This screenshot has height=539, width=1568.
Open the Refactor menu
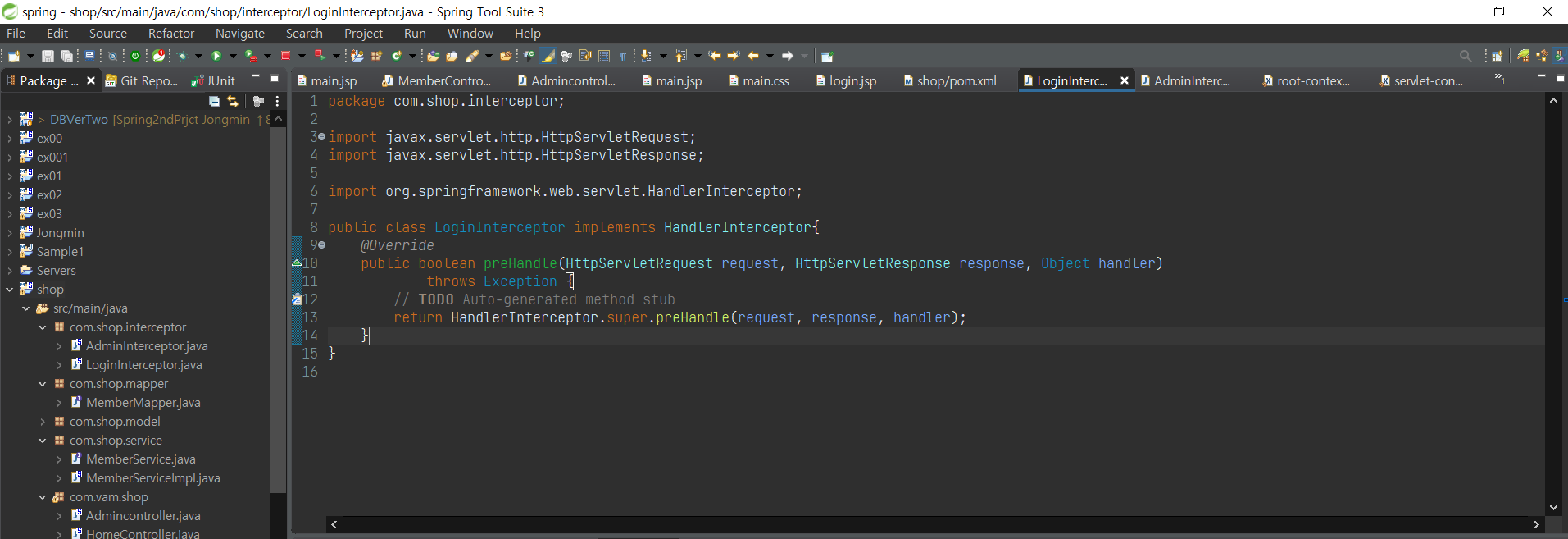point(171,34)
